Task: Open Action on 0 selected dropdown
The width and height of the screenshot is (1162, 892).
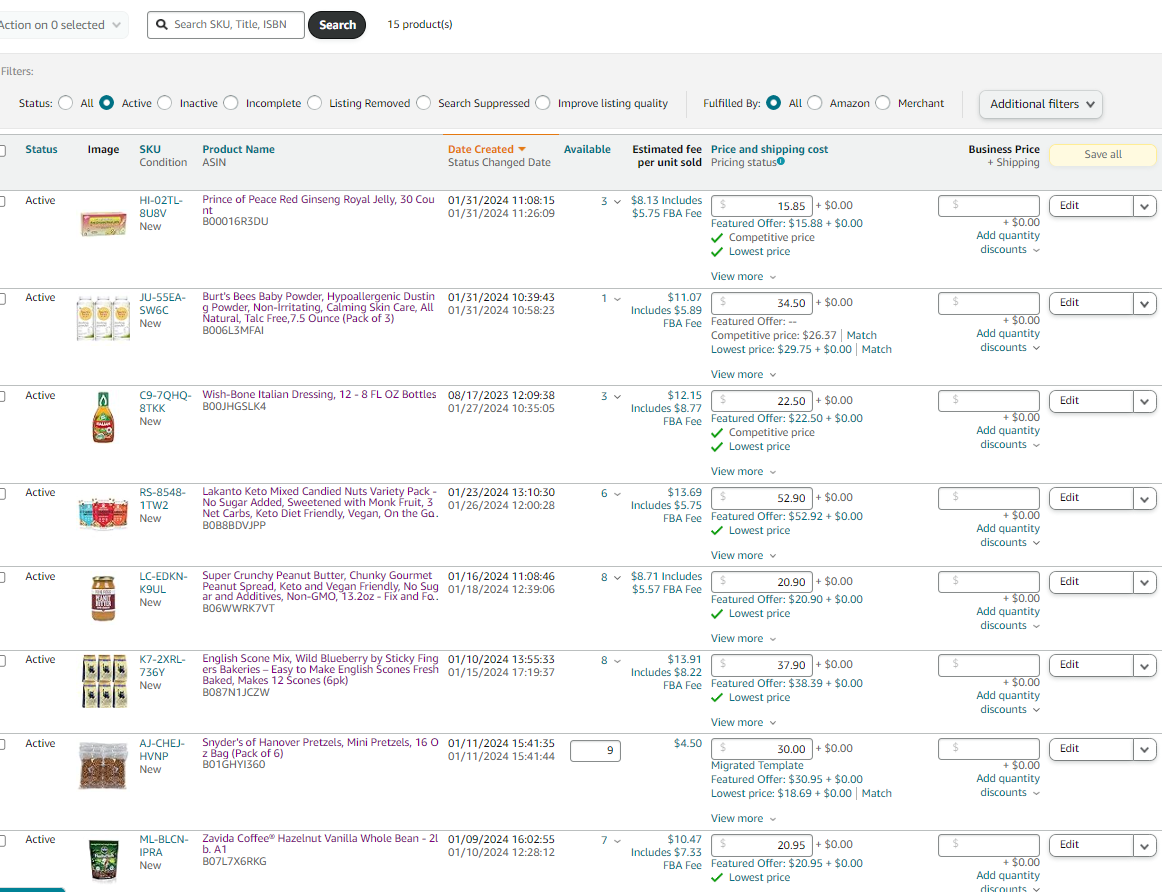Action: pos(62,24)
